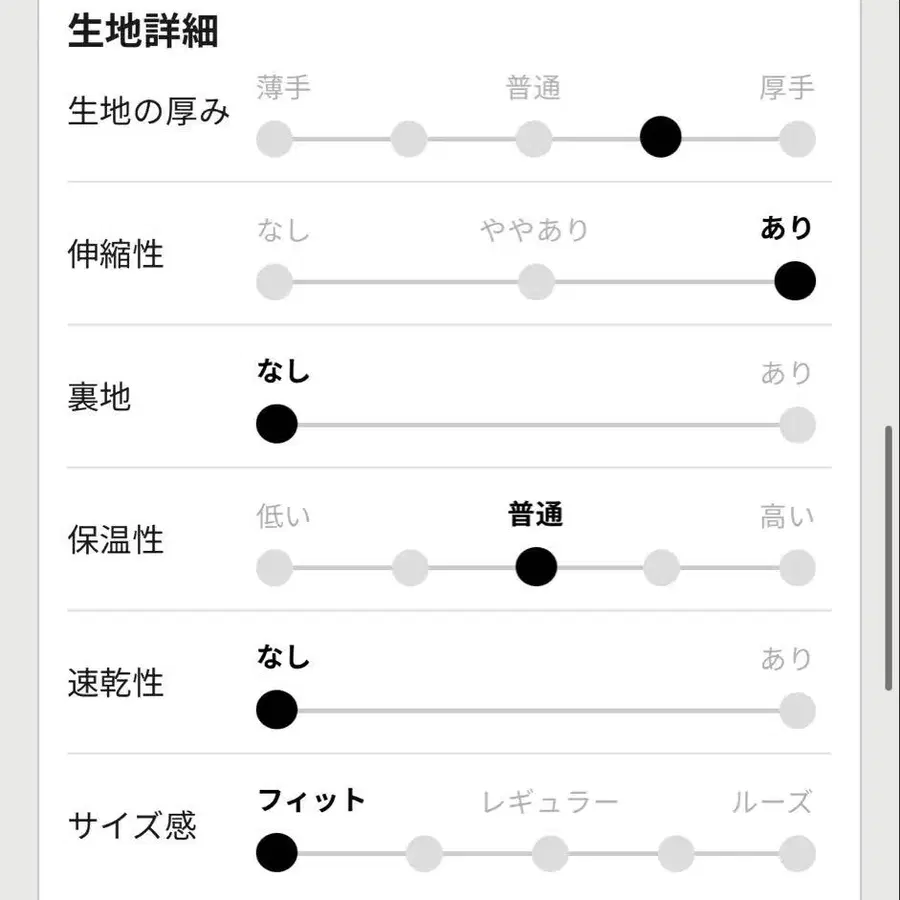
Task: Set サイズ感 to the レギュラー dot
Action: [550, 853]
